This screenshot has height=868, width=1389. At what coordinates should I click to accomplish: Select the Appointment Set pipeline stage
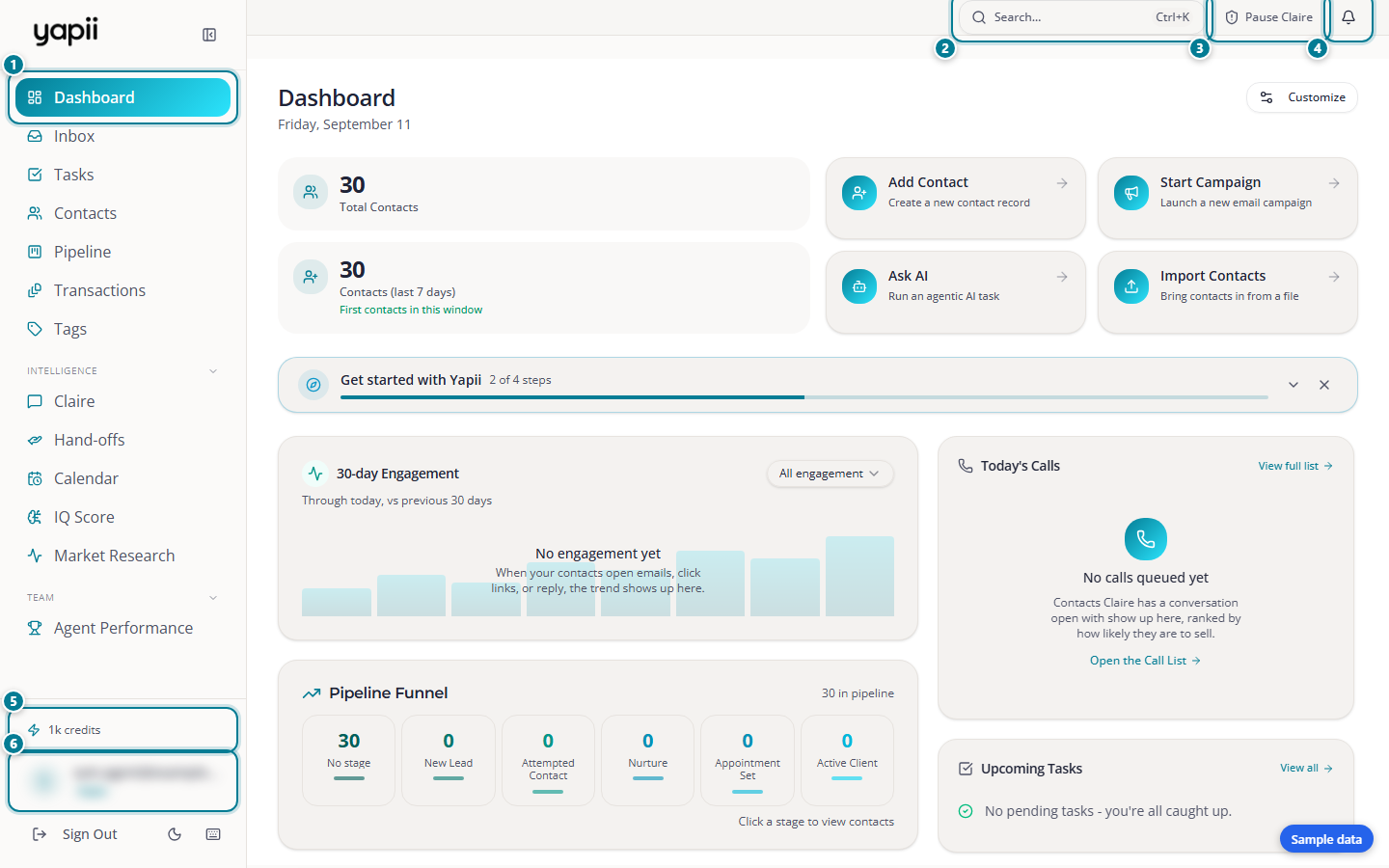(x=748, y=760)
